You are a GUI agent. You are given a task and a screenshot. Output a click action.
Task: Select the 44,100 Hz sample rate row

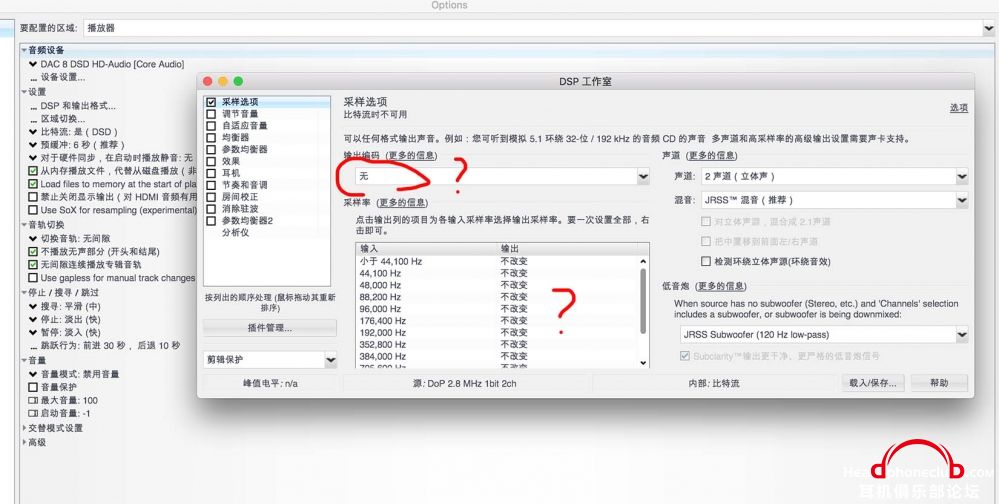[x=498, y=273]
